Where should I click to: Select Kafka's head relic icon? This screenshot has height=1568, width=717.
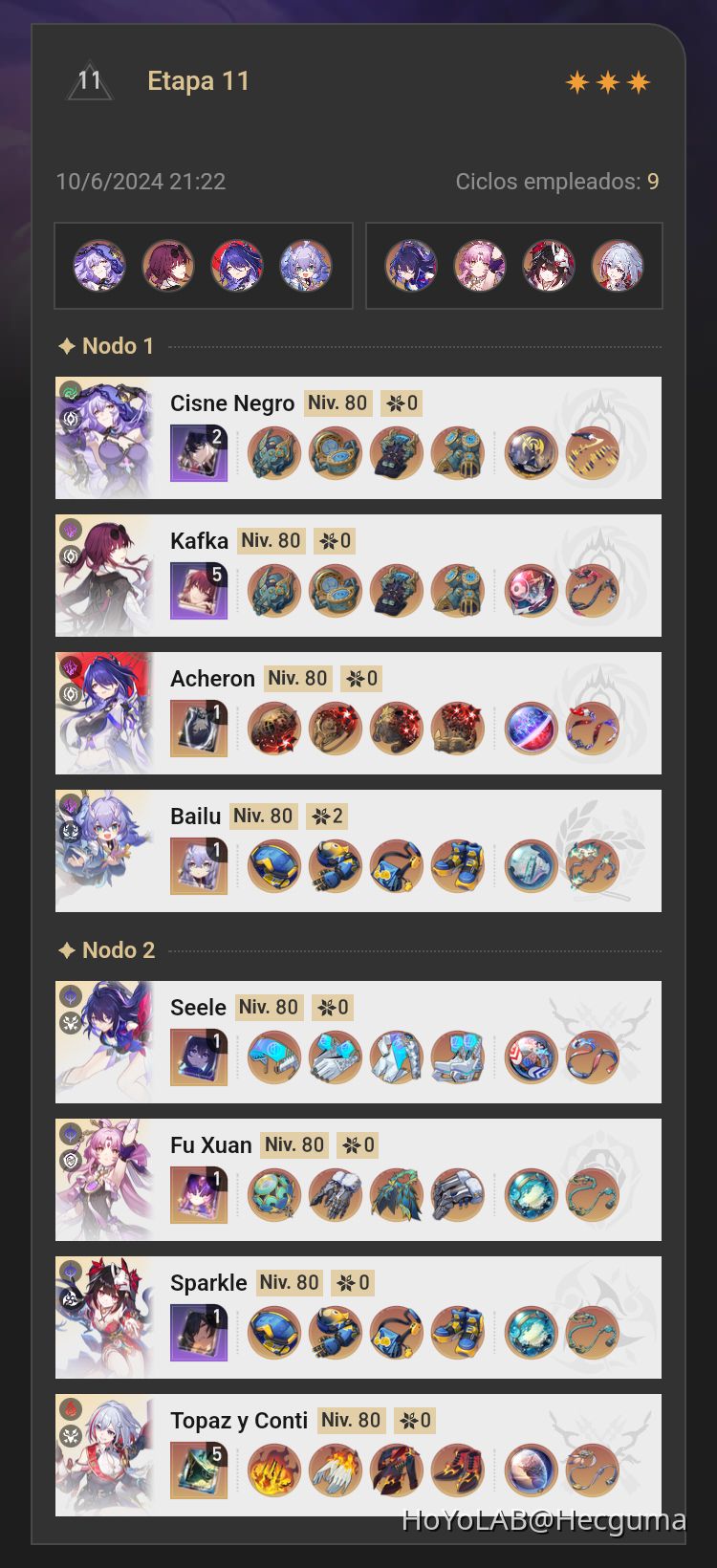click(274, 591)
